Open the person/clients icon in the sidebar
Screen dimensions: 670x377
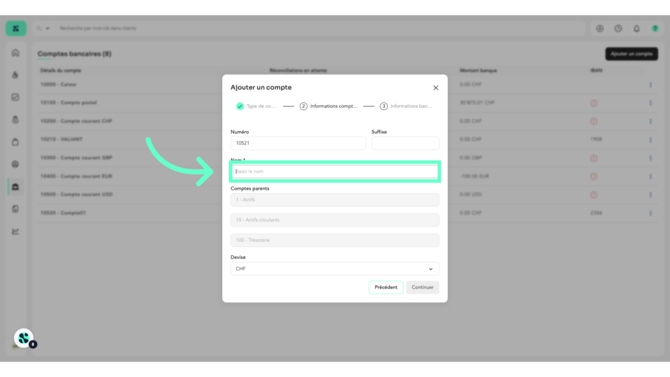15,75
